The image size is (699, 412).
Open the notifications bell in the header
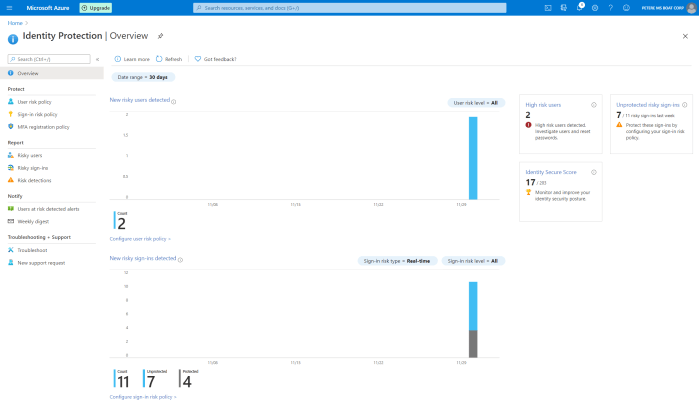click(x=579, y=7)
